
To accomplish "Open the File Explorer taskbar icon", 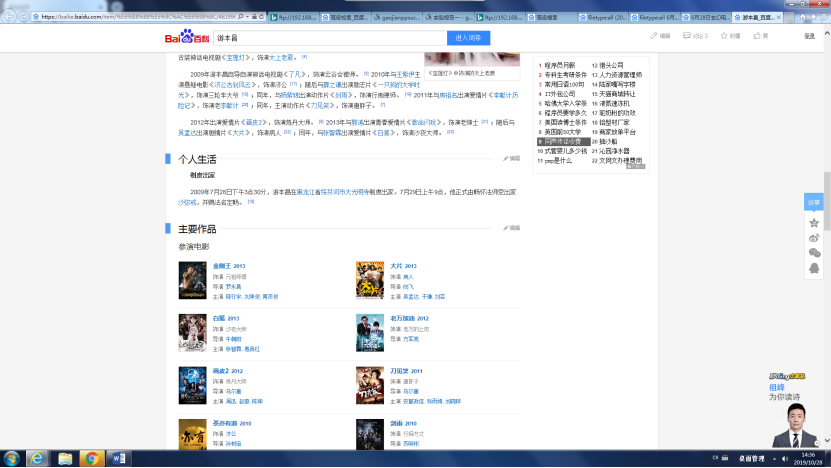I will pyautogui.click(x=65, y=458).
